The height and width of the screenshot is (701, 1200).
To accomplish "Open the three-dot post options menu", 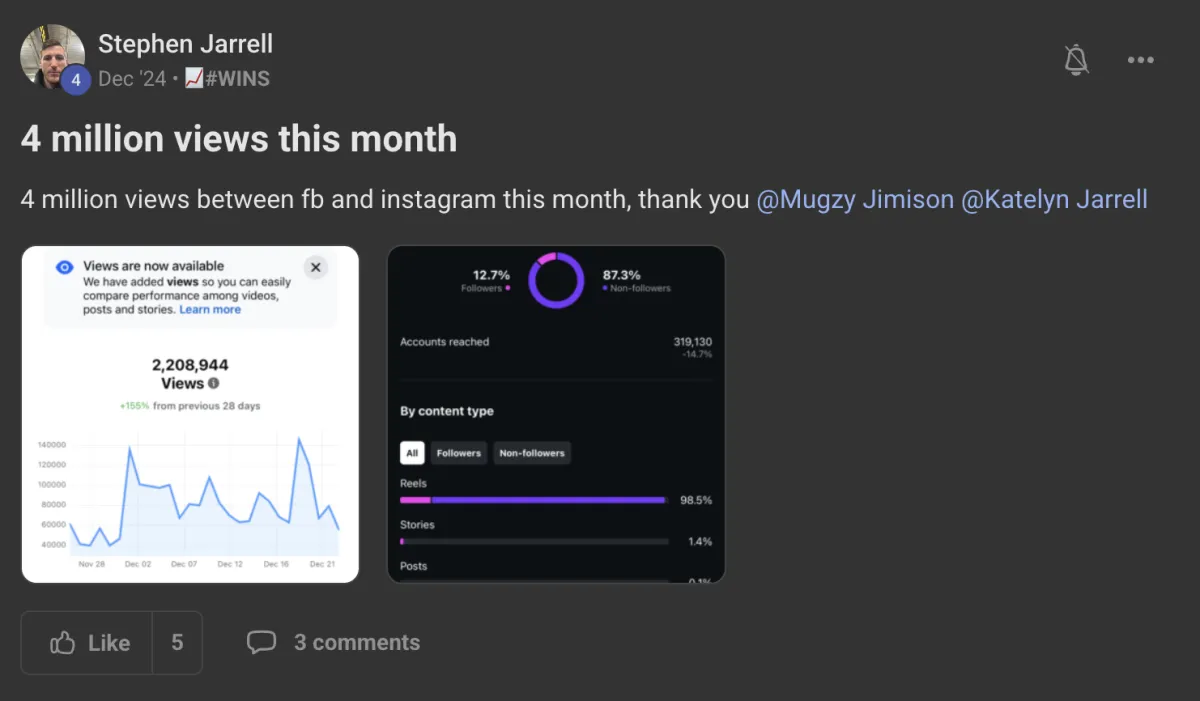I will (1141, 60).
